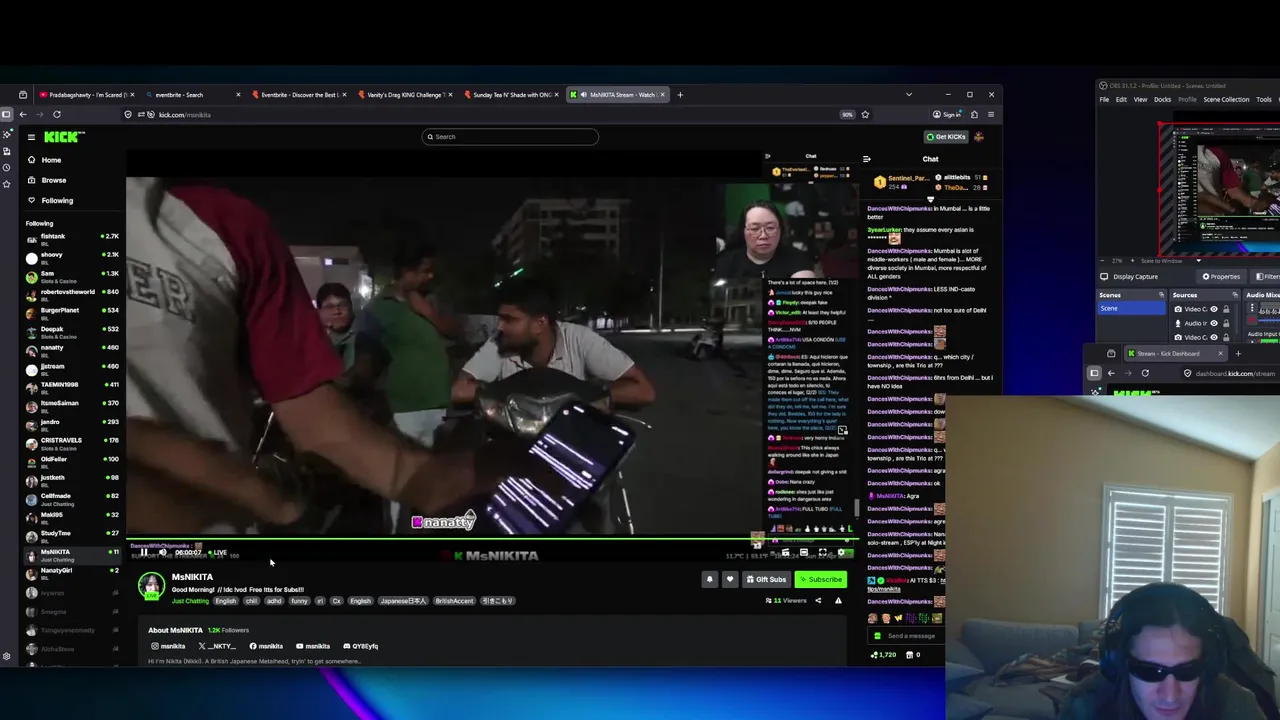1280x720 pixels.
Task: Open MsNIKITA's Instagram link
Action: (x=168, y=646)
